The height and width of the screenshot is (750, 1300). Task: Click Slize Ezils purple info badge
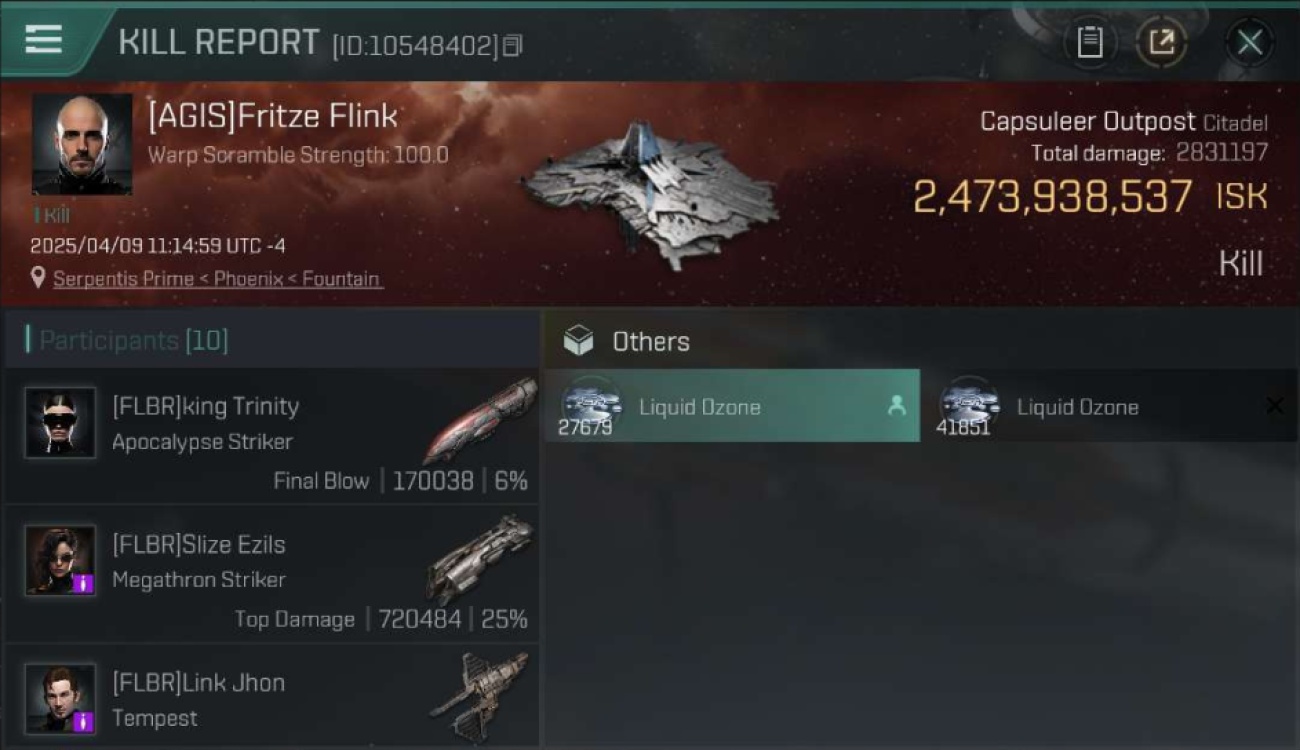[x=84, y=583]
